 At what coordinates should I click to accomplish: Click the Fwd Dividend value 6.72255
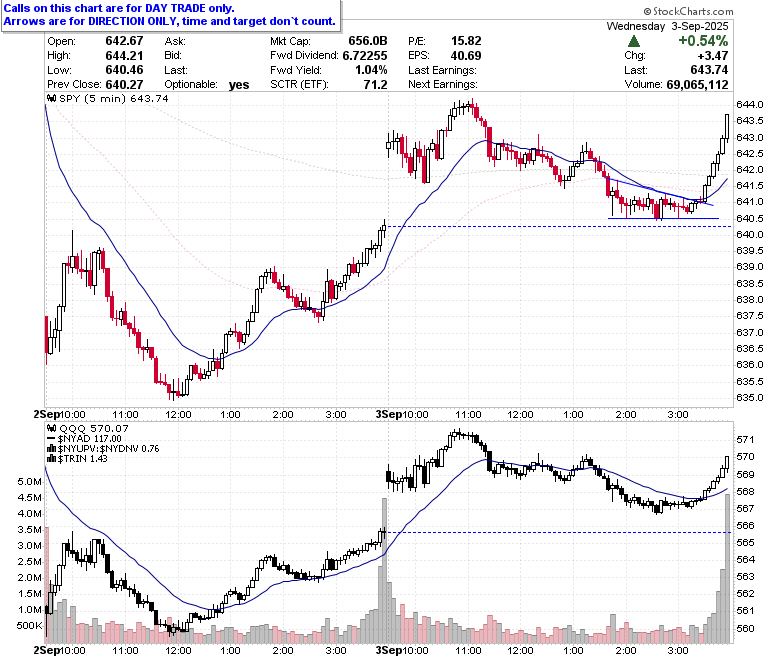coord(365,55)
